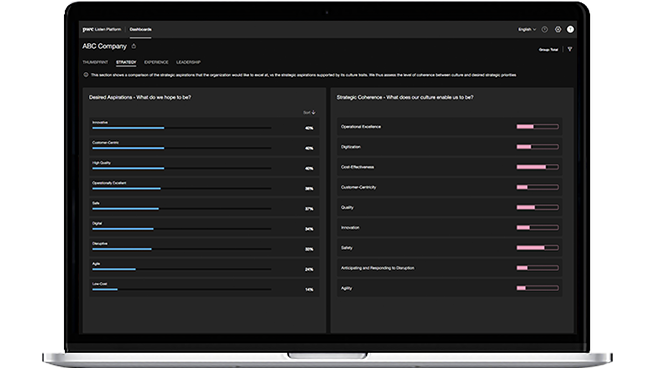The image size is (655, 368).
Task: Click the Innovative aspiration bar
Action: 182,128
